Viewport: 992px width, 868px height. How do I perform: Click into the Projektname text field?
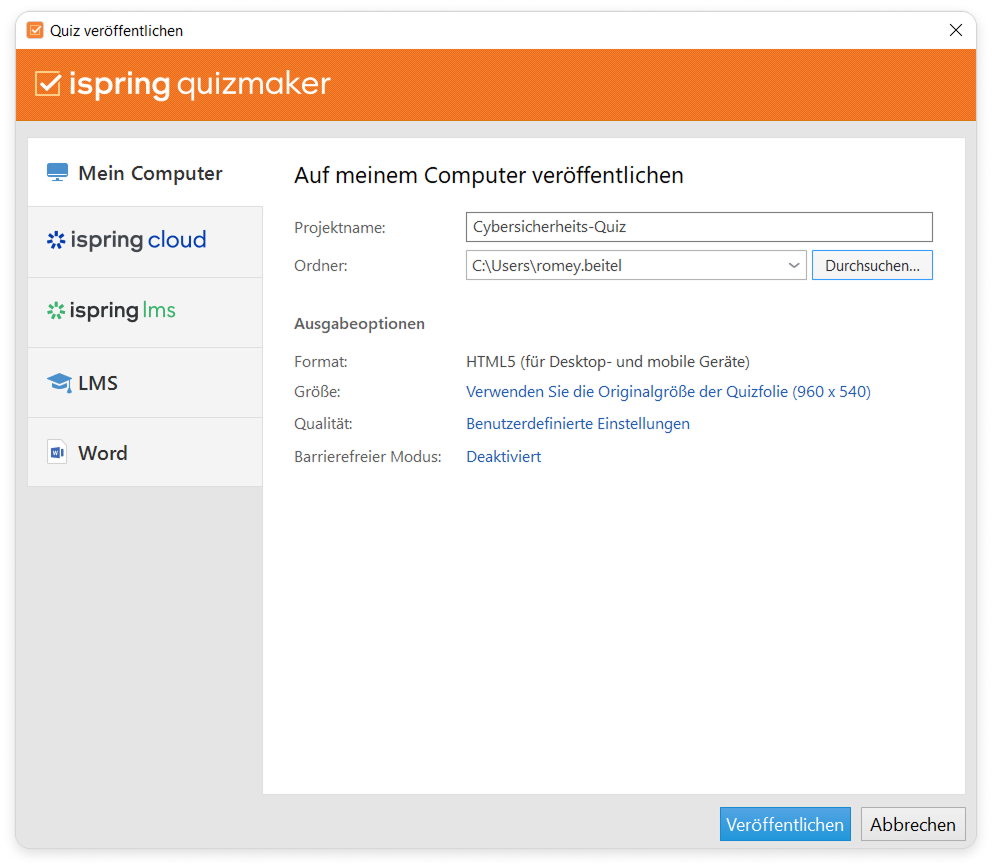point(698,227)
